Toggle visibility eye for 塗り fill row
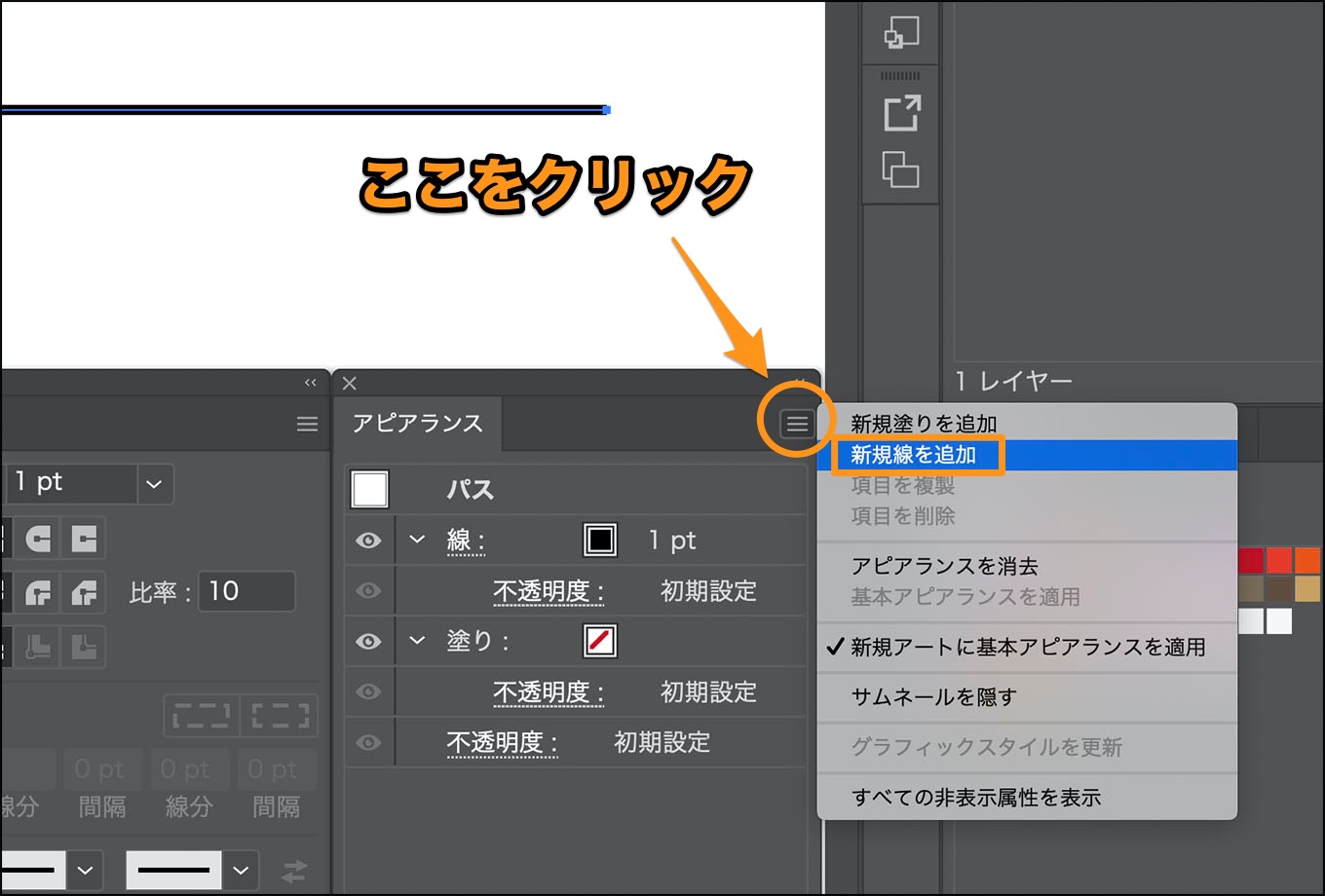The image size is (1325, 896). (x=368, y=641)
